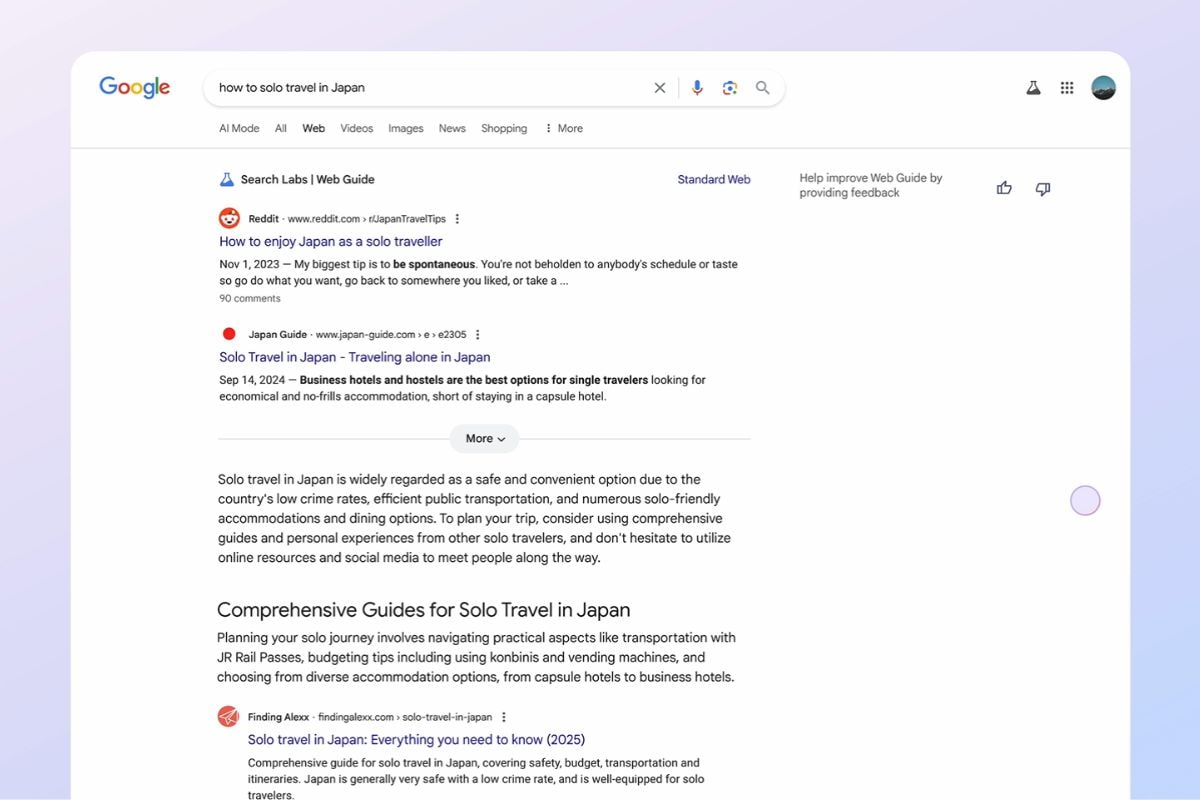Open Google Lens image search

click(730, 88)
